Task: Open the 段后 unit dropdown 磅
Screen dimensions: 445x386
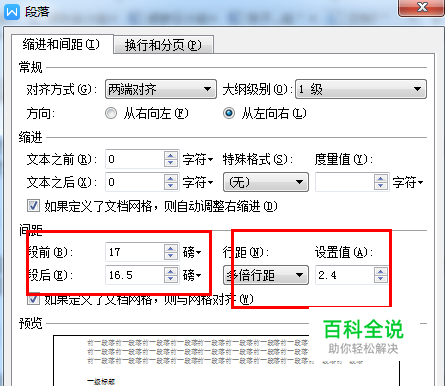Action: click(x=192, y=275)
